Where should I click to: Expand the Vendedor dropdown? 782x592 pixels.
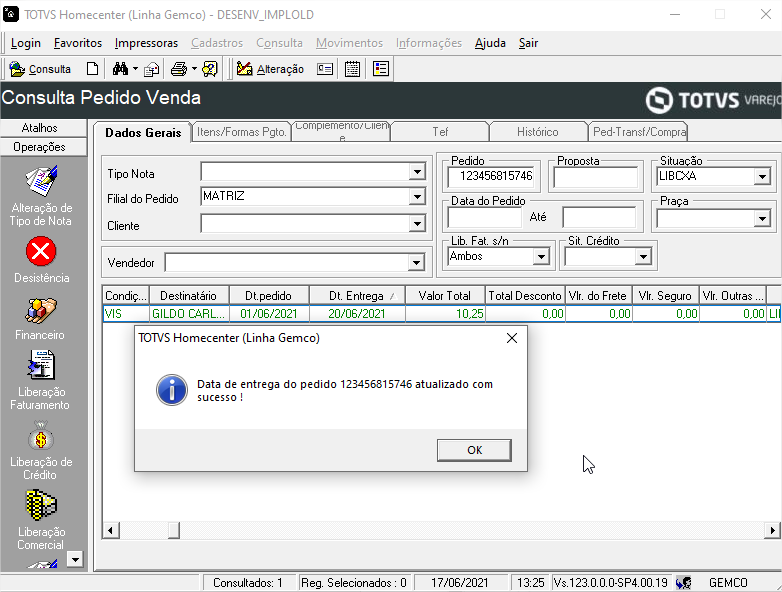(x=415, y=262)
